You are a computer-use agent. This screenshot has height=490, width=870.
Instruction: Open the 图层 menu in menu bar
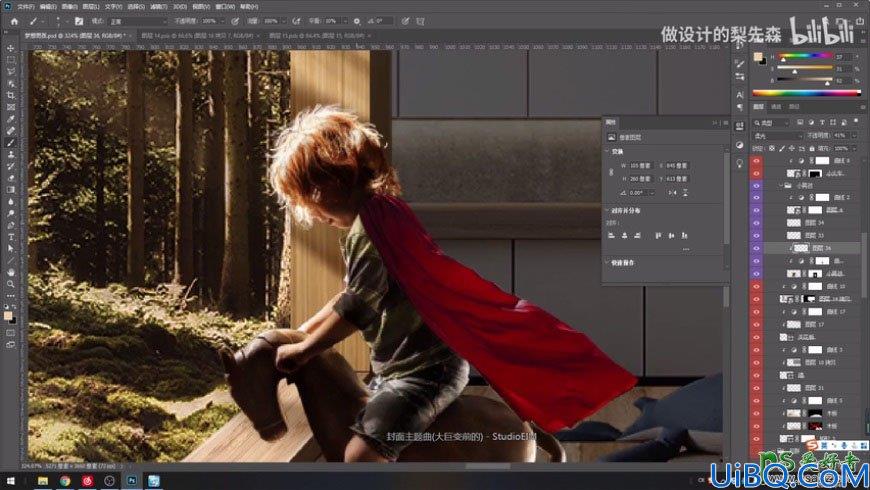(90, 7)
